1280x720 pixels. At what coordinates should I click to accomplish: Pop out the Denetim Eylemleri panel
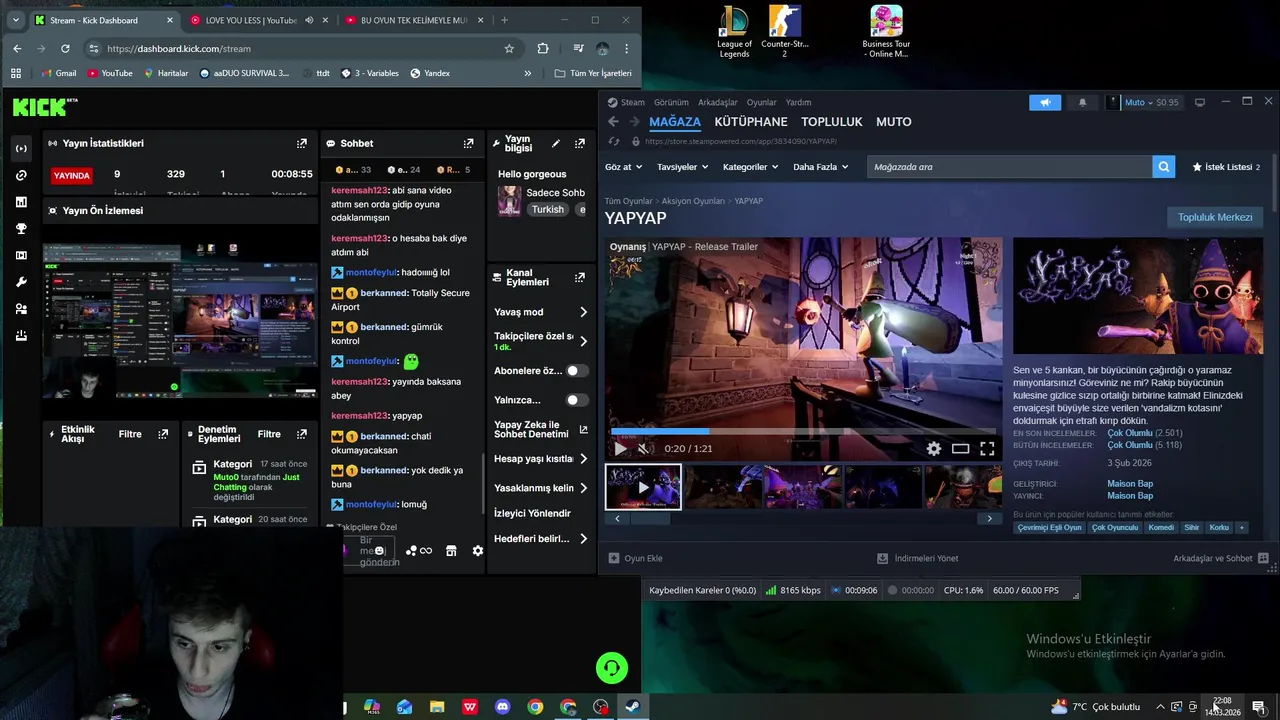click(302, 434)
